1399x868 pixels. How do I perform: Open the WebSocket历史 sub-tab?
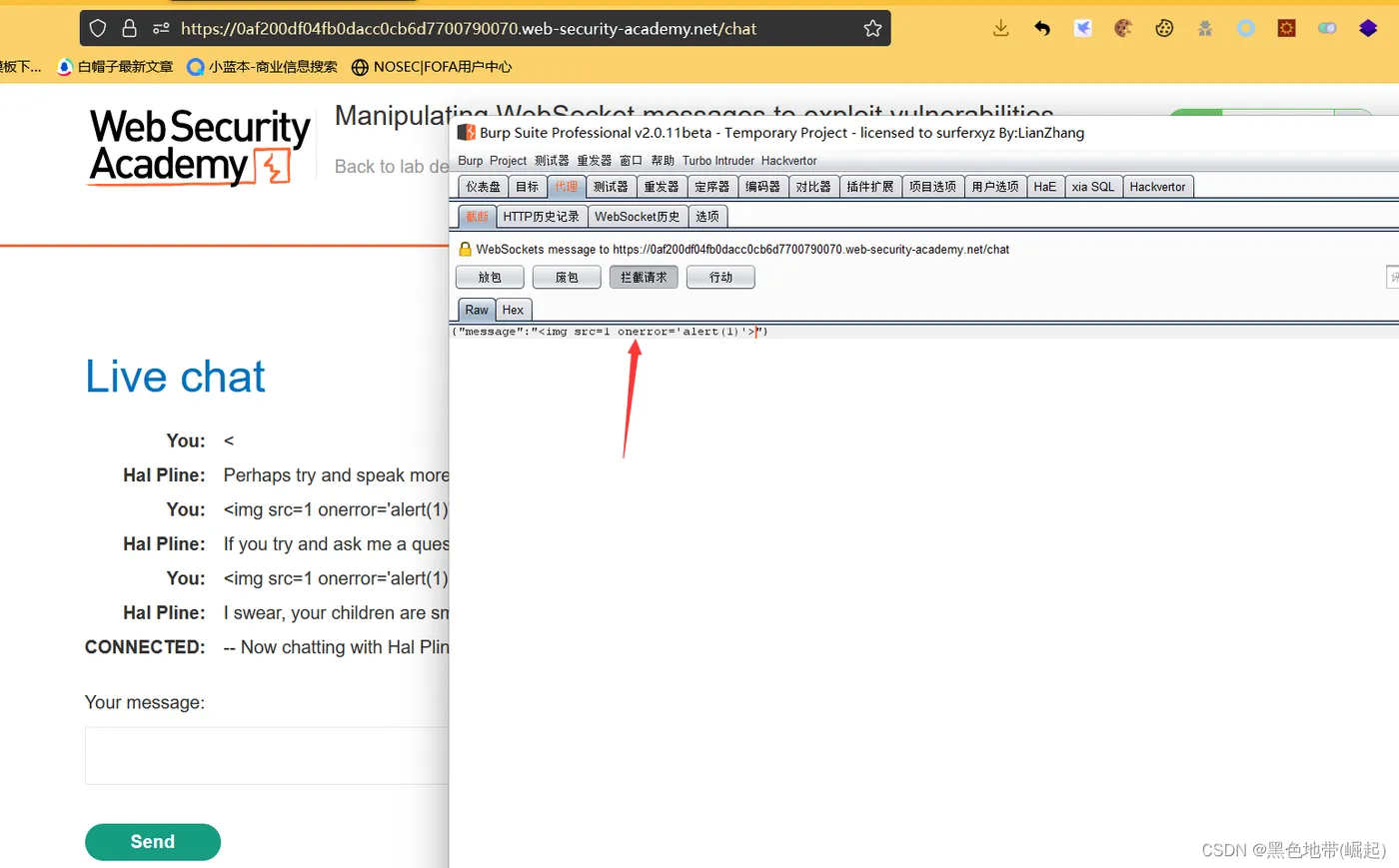coord(638,217)
